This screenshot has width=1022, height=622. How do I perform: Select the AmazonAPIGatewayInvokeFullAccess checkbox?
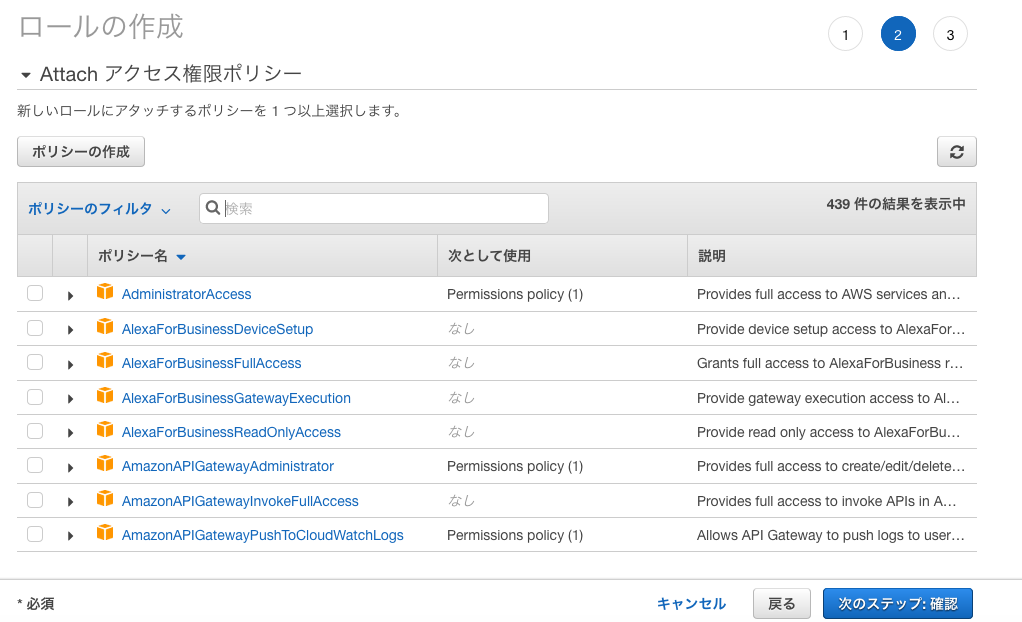34,500
